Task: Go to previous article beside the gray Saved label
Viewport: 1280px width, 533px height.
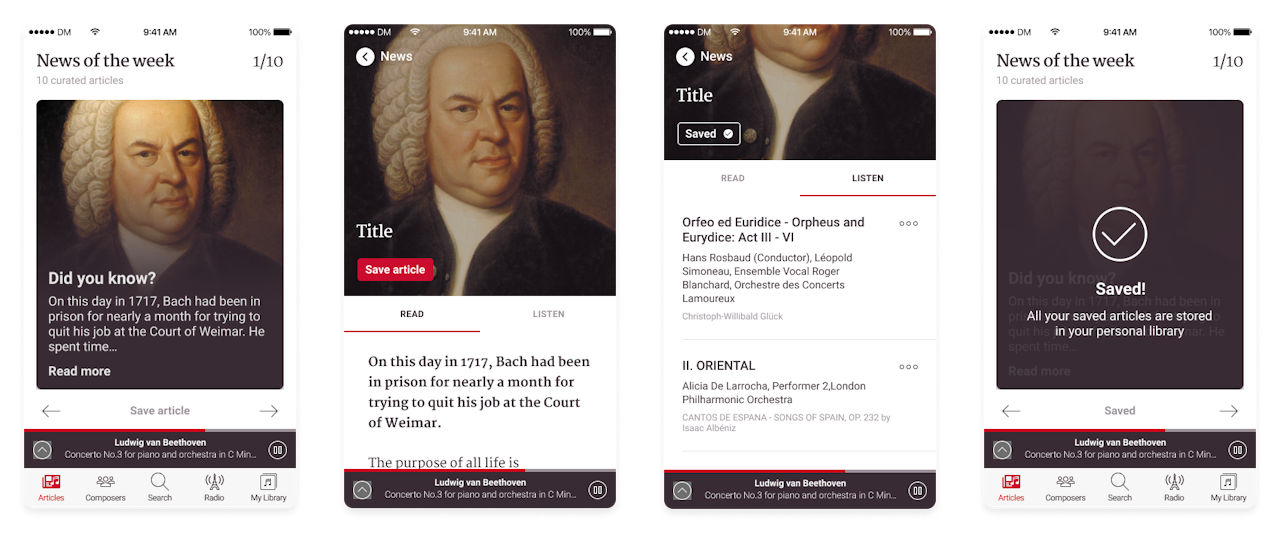Action: pos(1011,411)
